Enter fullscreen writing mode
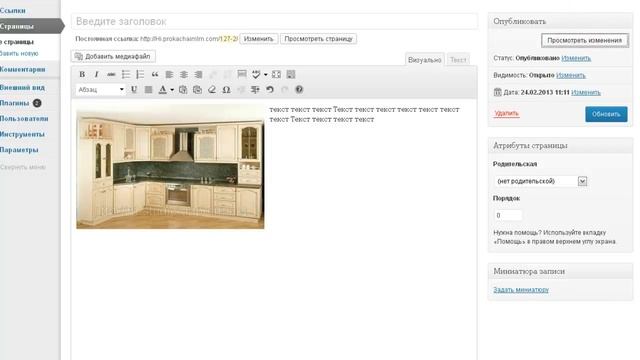The width and height of the screenshot is (640, 360). coord(276,74)
